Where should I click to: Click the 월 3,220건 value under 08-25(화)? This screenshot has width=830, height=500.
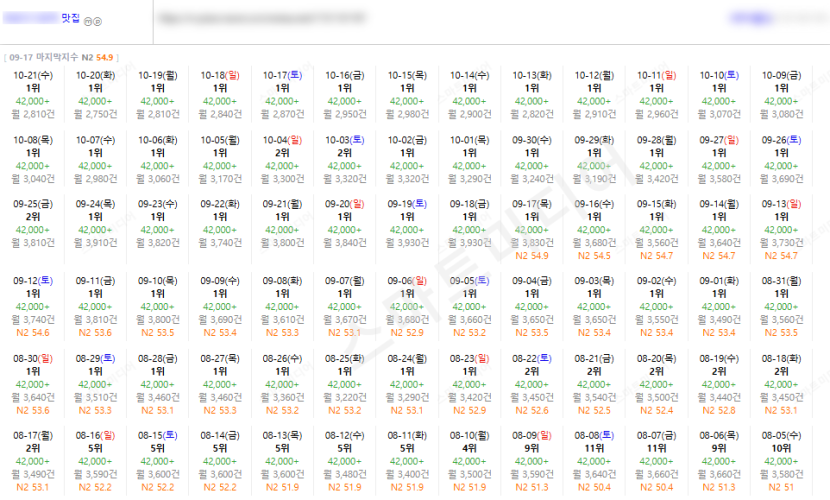(x=345, y=397)
